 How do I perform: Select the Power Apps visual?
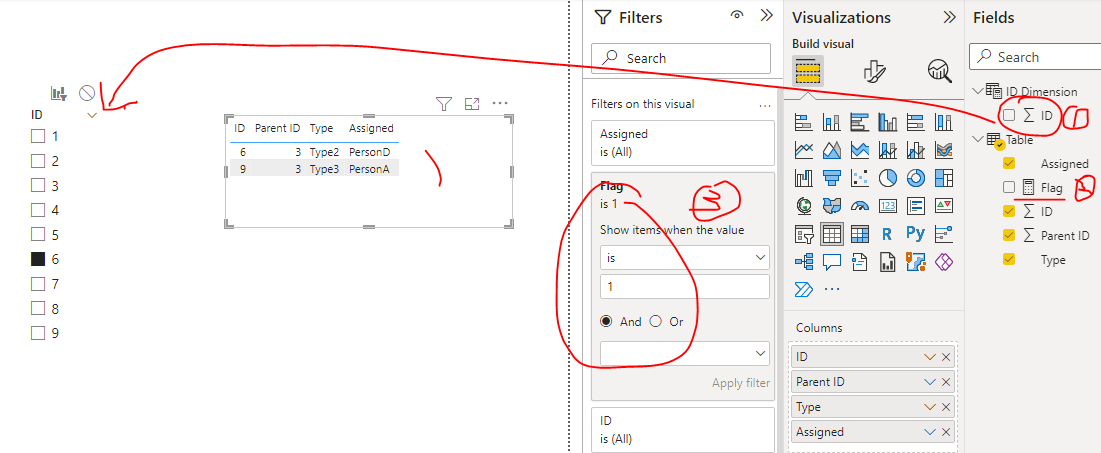[944, 261]
